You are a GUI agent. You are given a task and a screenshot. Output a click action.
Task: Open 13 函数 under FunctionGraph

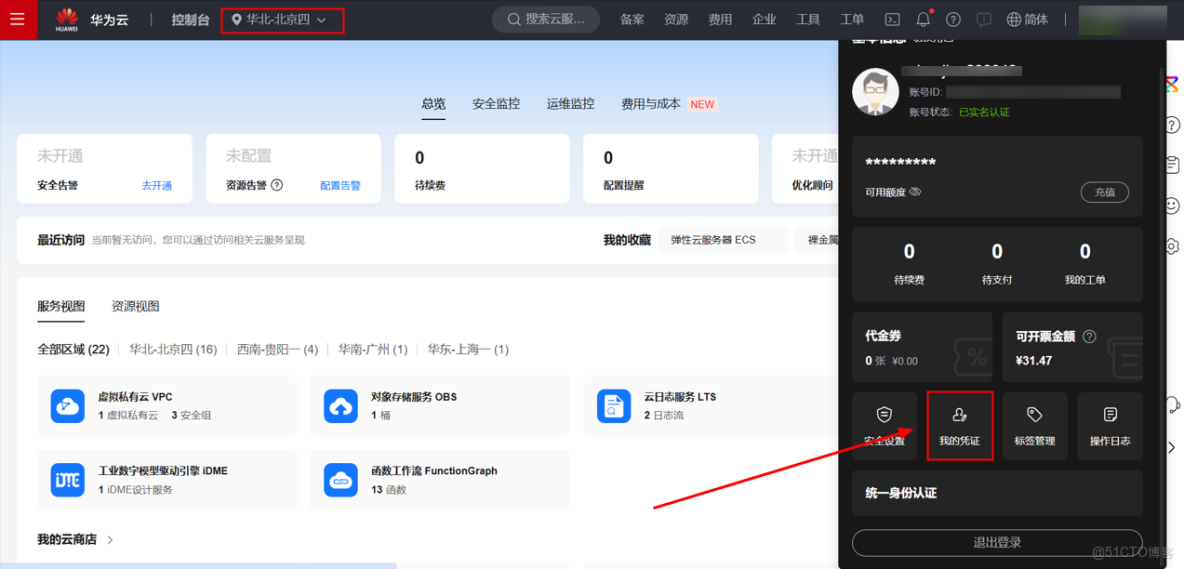point(388,489)
